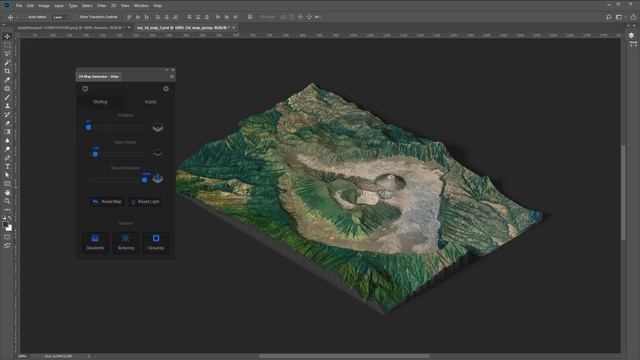Click the share icon in top right
This screenshot has height=360, width=640.
(x=633, y=17)
